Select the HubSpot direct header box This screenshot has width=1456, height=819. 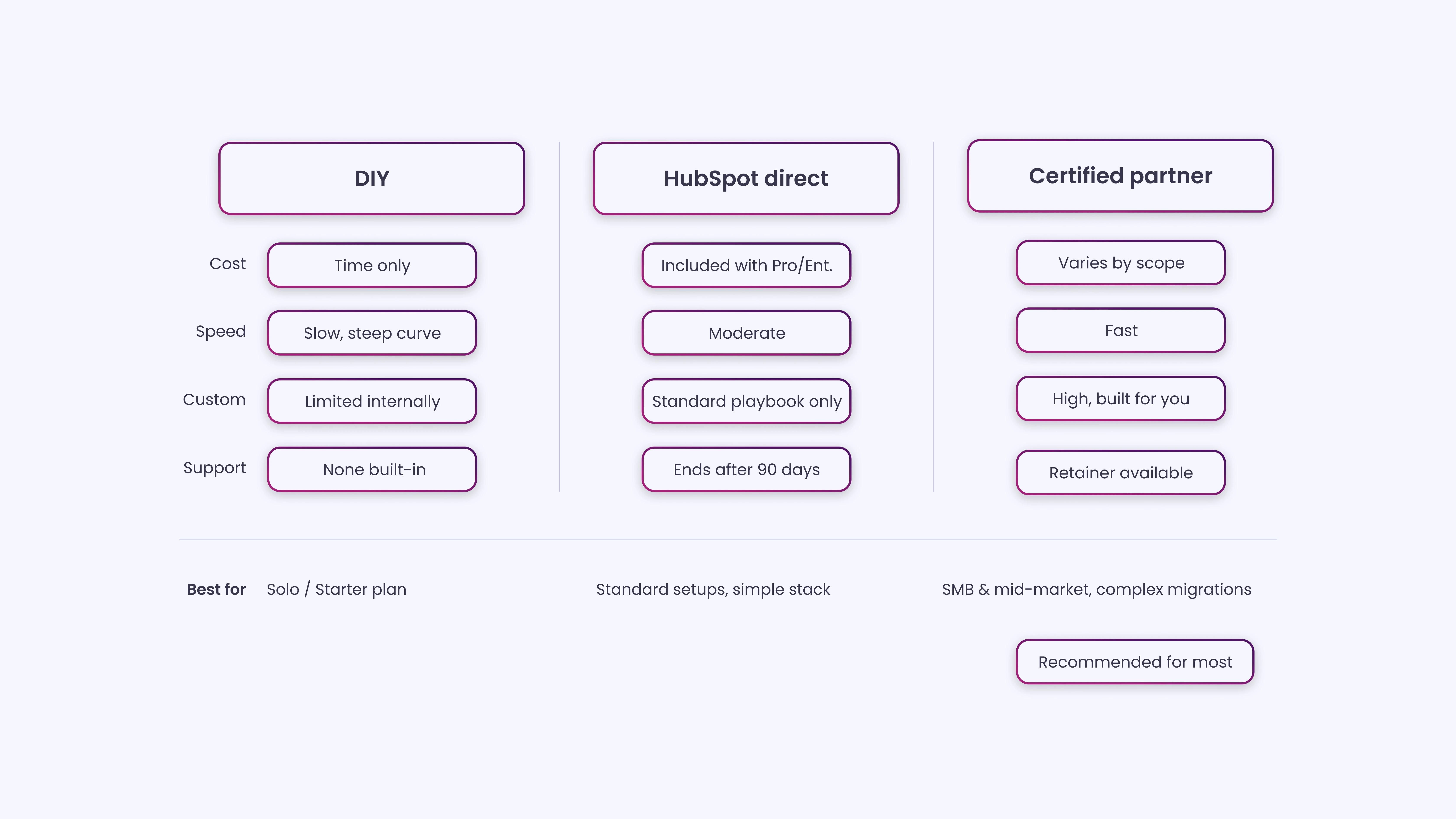coord(746,178)
